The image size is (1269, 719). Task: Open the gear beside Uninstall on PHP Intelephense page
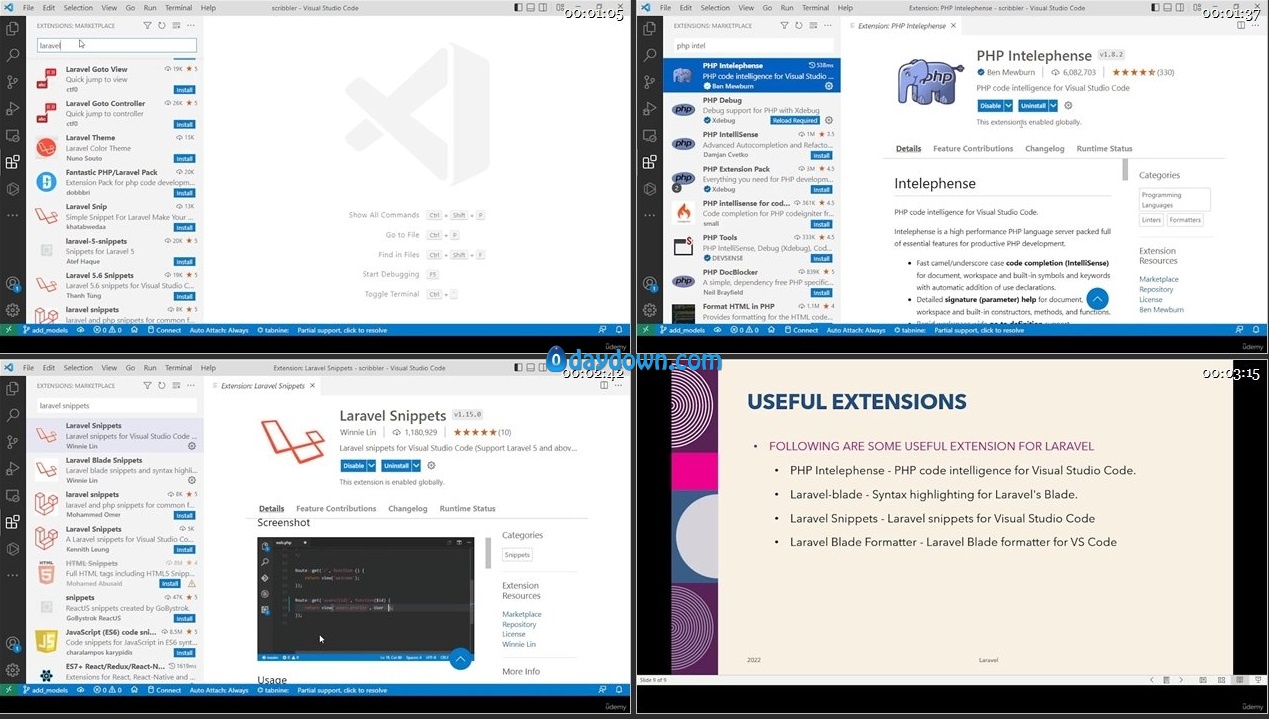(1068, 105)
